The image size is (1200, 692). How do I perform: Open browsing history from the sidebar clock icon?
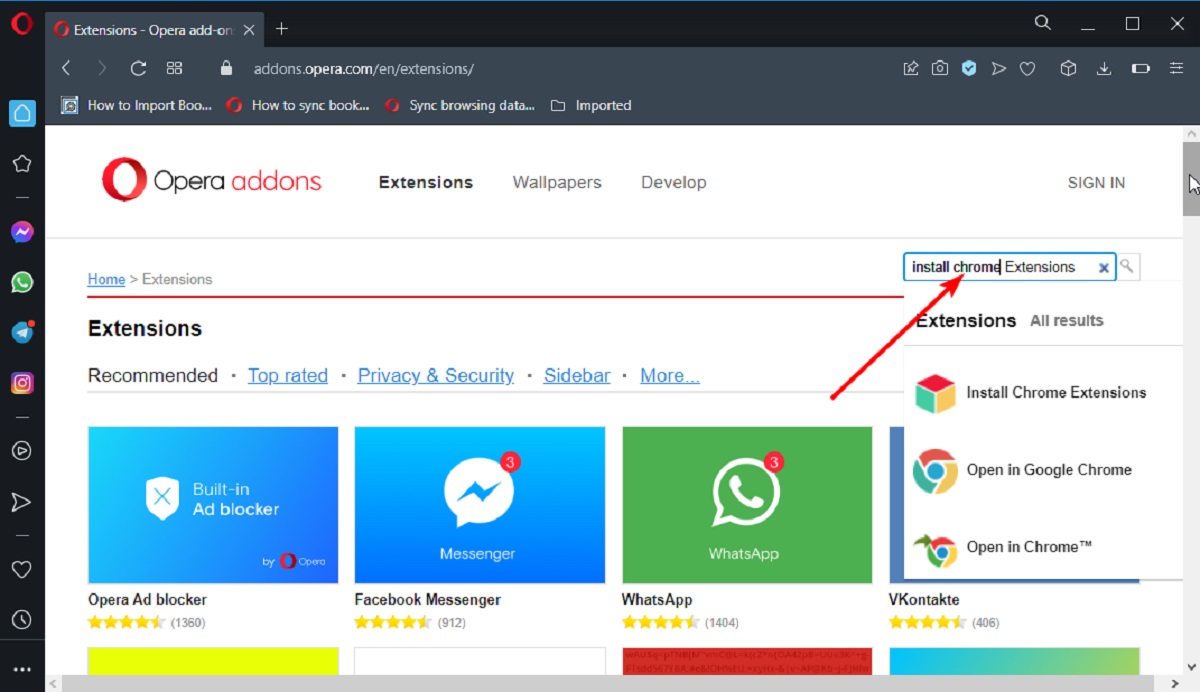(x=22, y=618)
